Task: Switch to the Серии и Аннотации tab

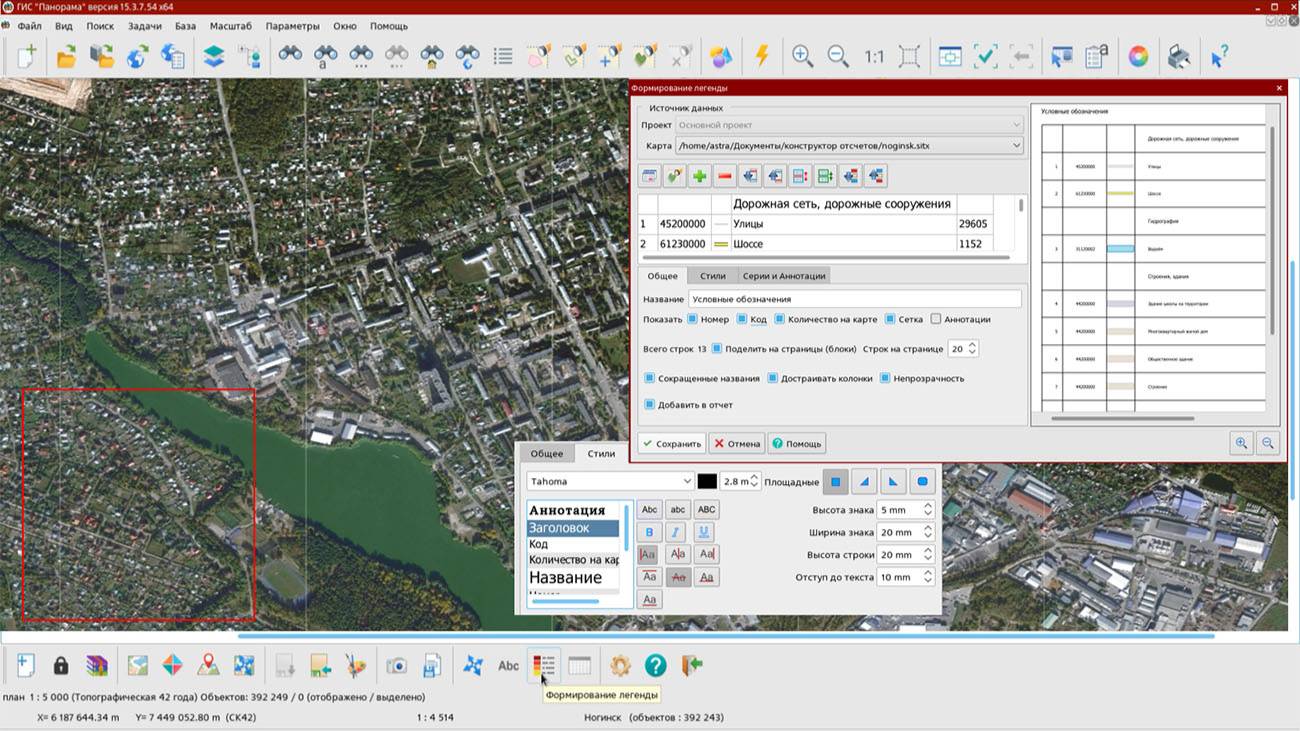Action: (x=783, y=275)
